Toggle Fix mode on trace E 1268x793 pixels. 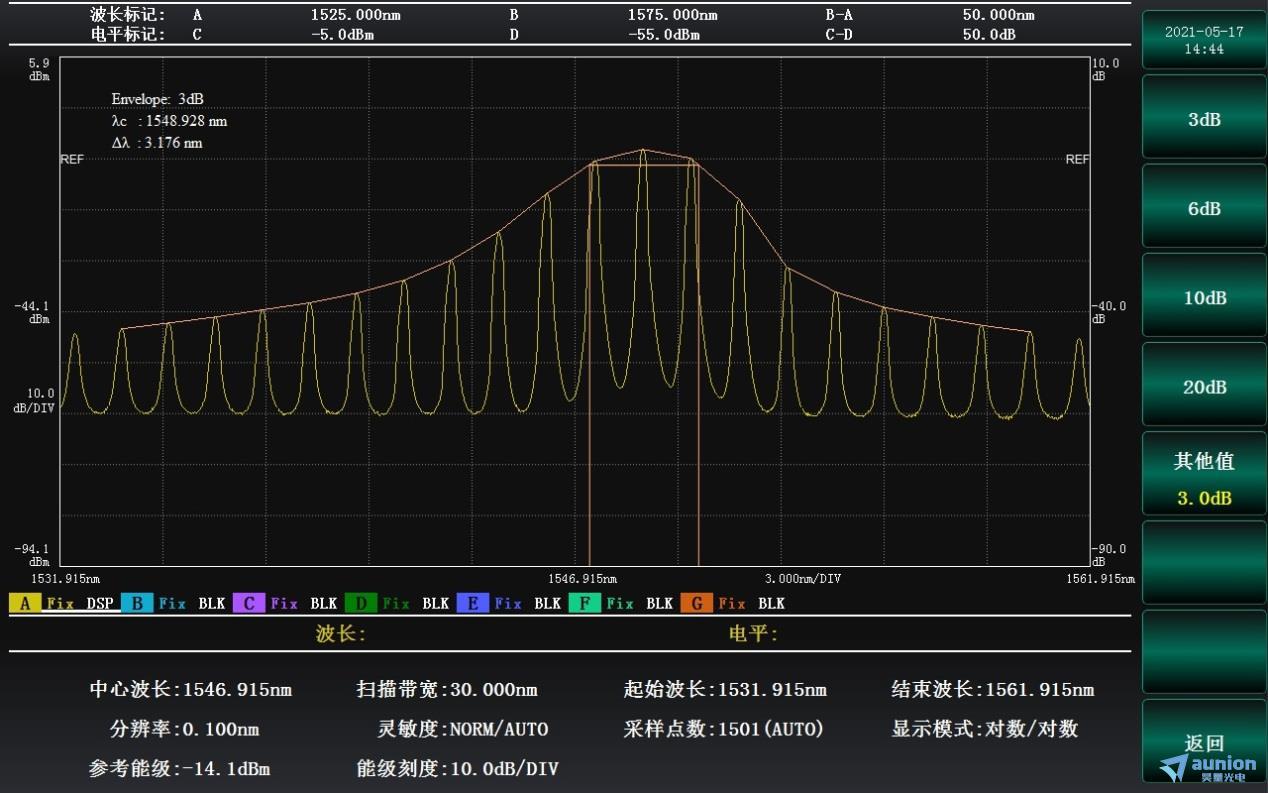coord(508,603)
